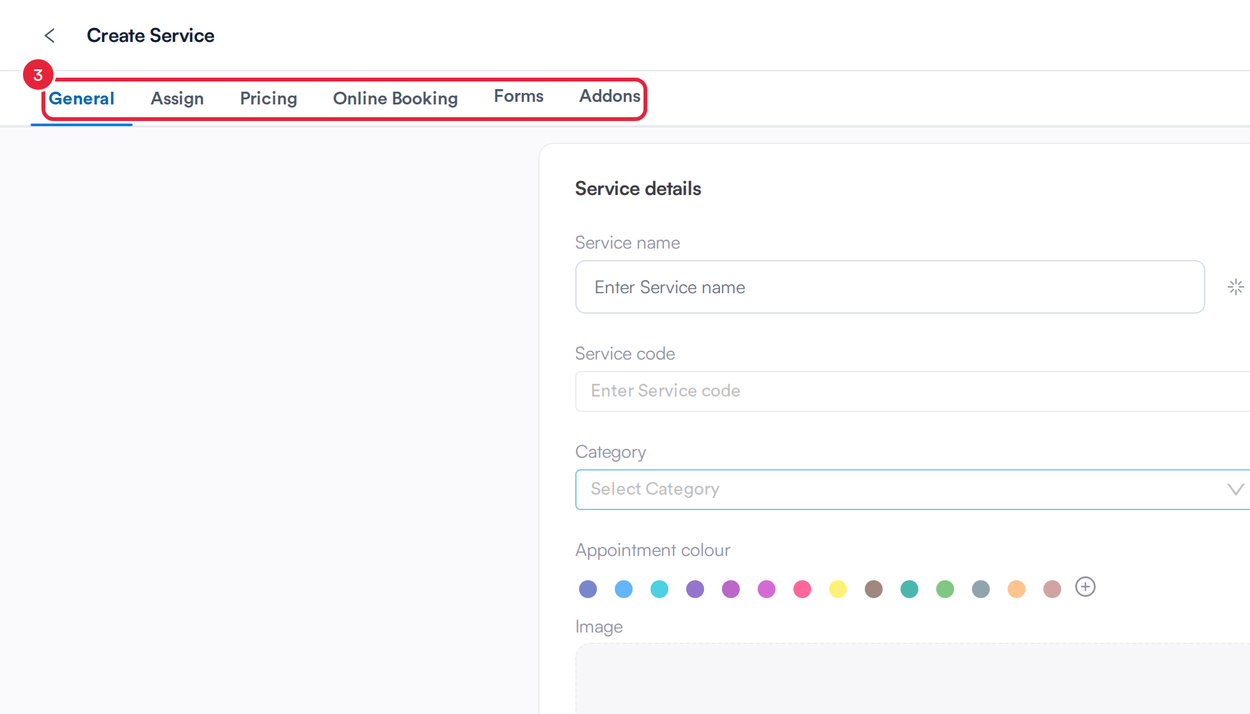Go to the Online Booking tab

395,98
